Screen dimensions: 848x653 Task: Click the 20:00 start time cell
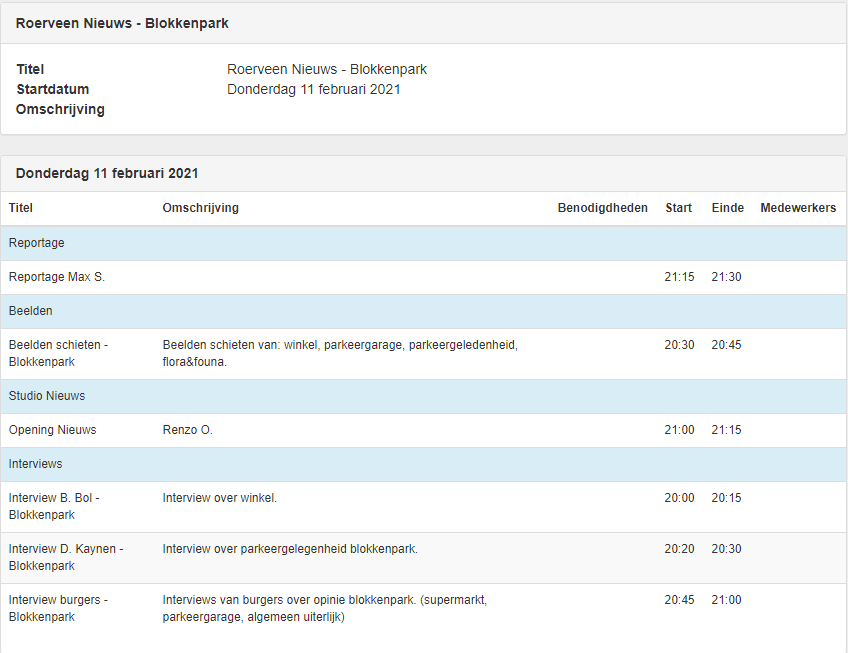click(x=679, y=498)
